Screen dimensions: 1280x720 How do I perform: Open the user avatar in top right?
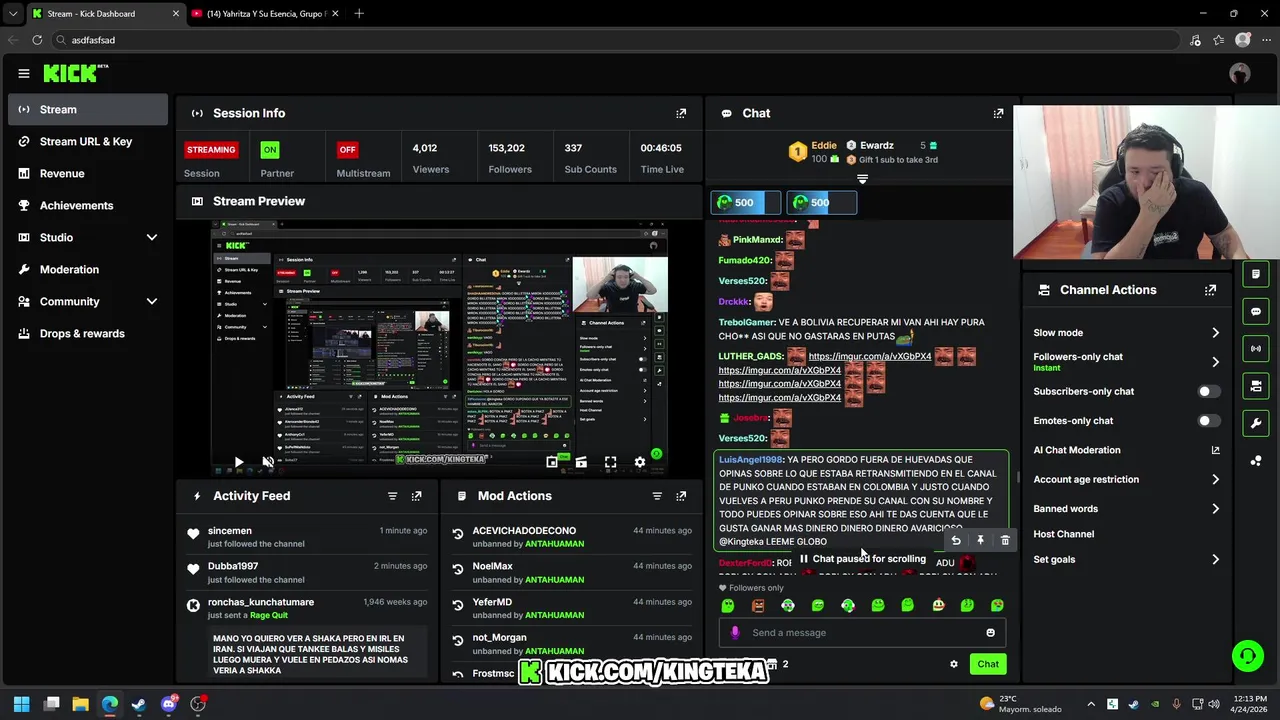(1240, 73)
